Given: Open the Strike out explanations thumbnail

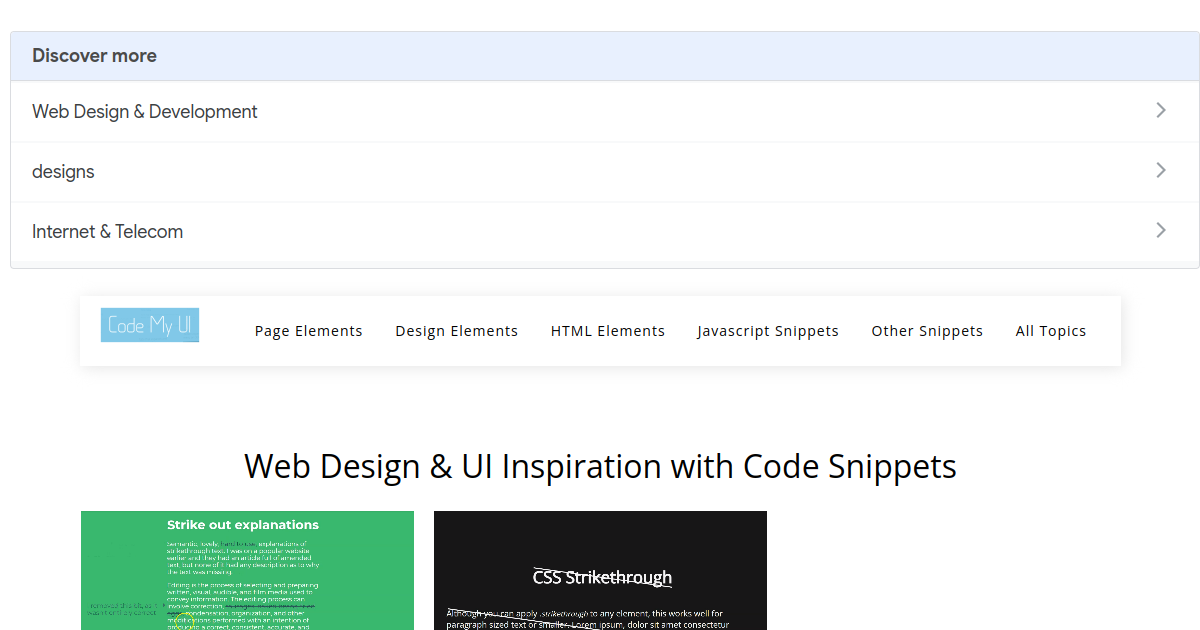Looking at the screenshot, I should pos(247,571).
